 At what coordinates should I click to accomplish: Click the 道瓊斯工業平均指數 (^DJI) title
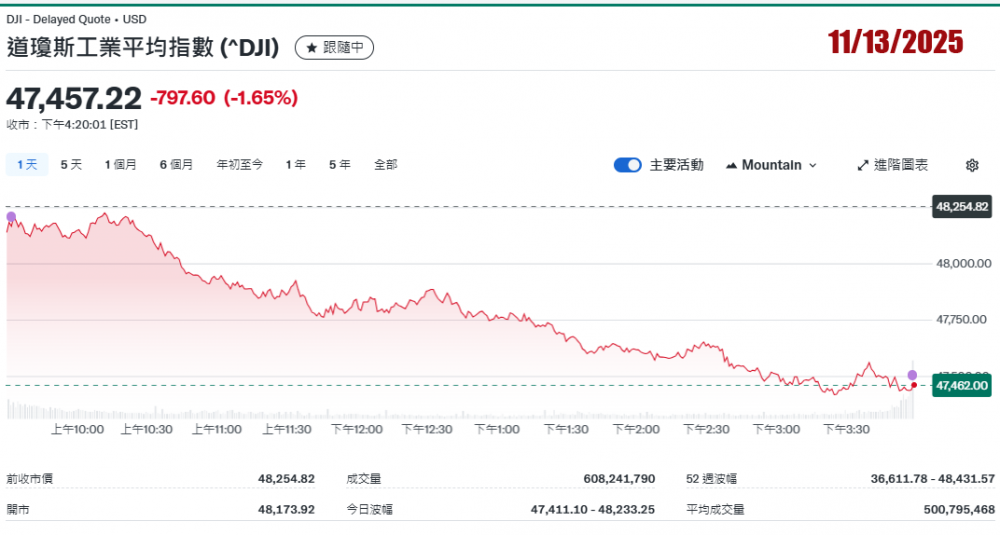tap(143, 47)
